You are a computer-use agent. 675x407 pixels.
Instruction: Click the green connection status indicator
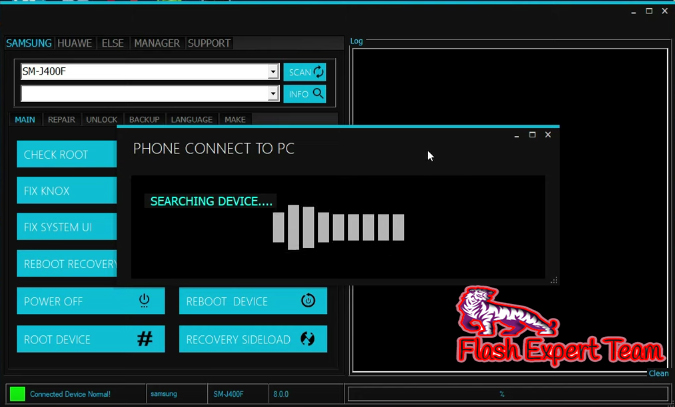tap(17, 394)
